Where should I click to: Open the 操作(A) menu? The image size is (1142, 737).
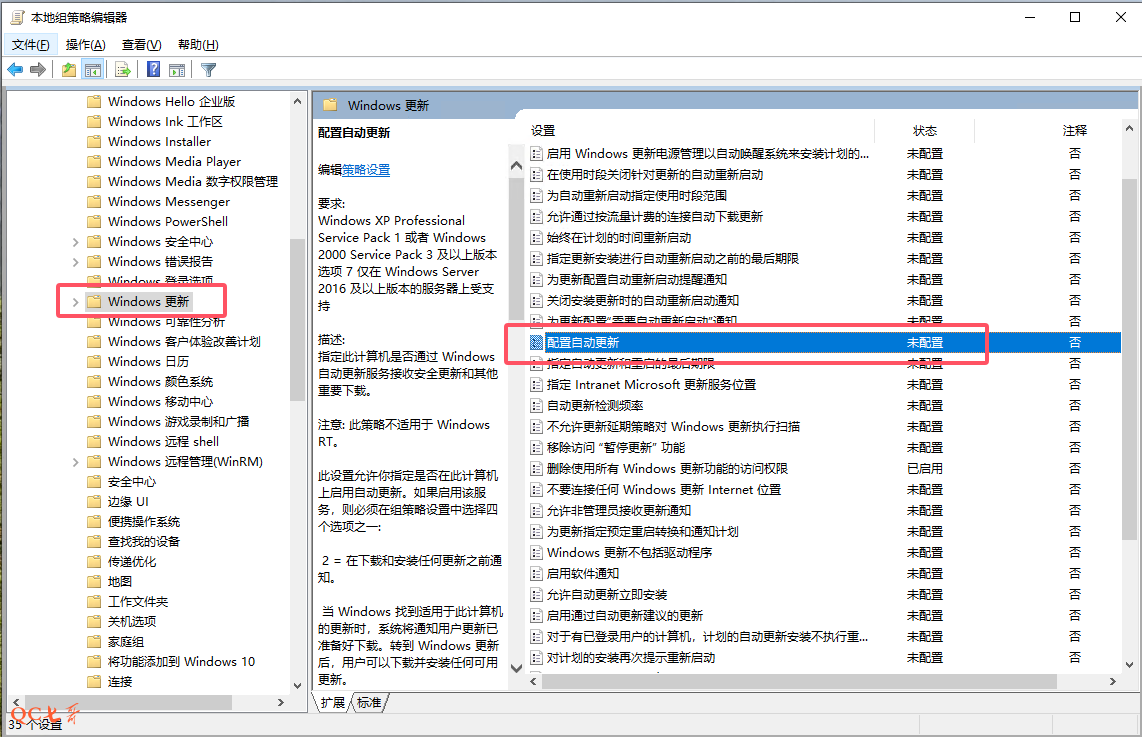(x=85, y=45)
